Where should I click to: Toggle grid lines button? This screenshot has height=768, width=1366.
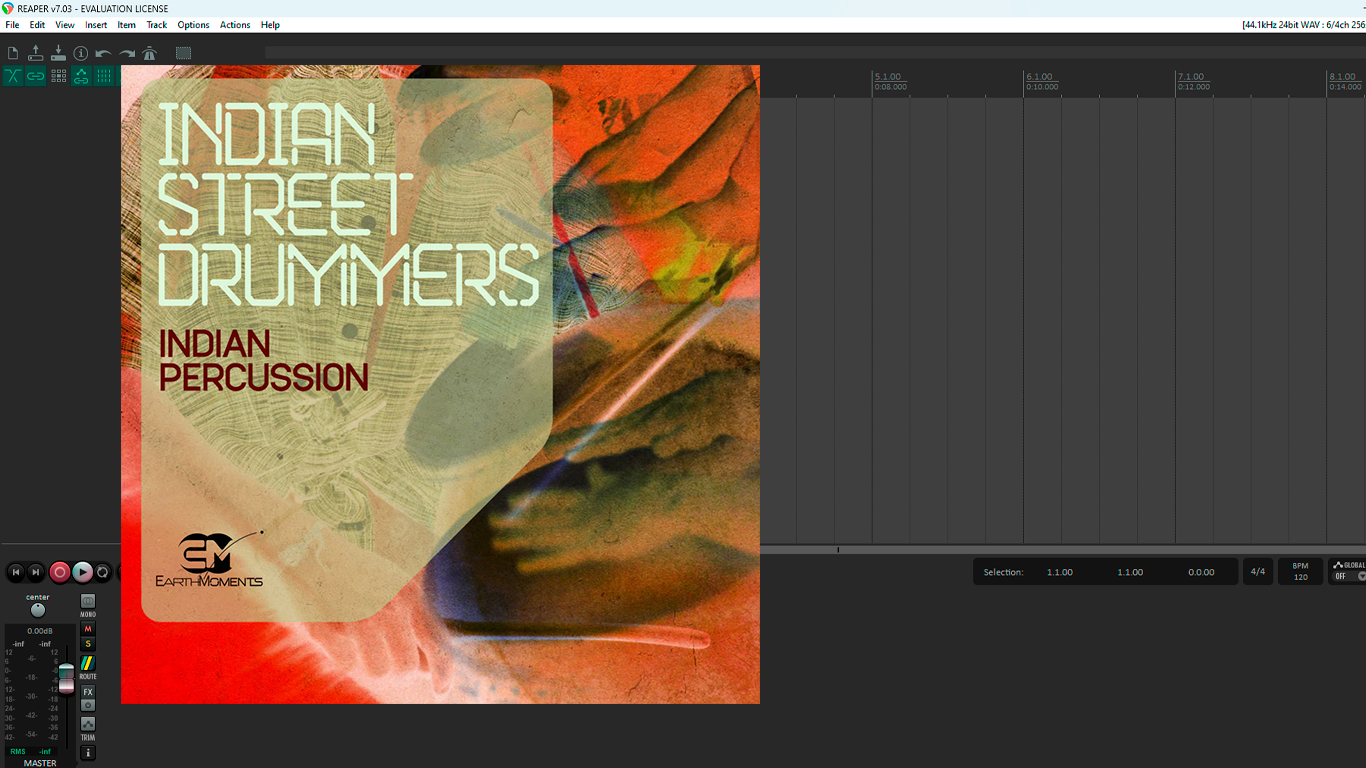[x=105, y=76]
